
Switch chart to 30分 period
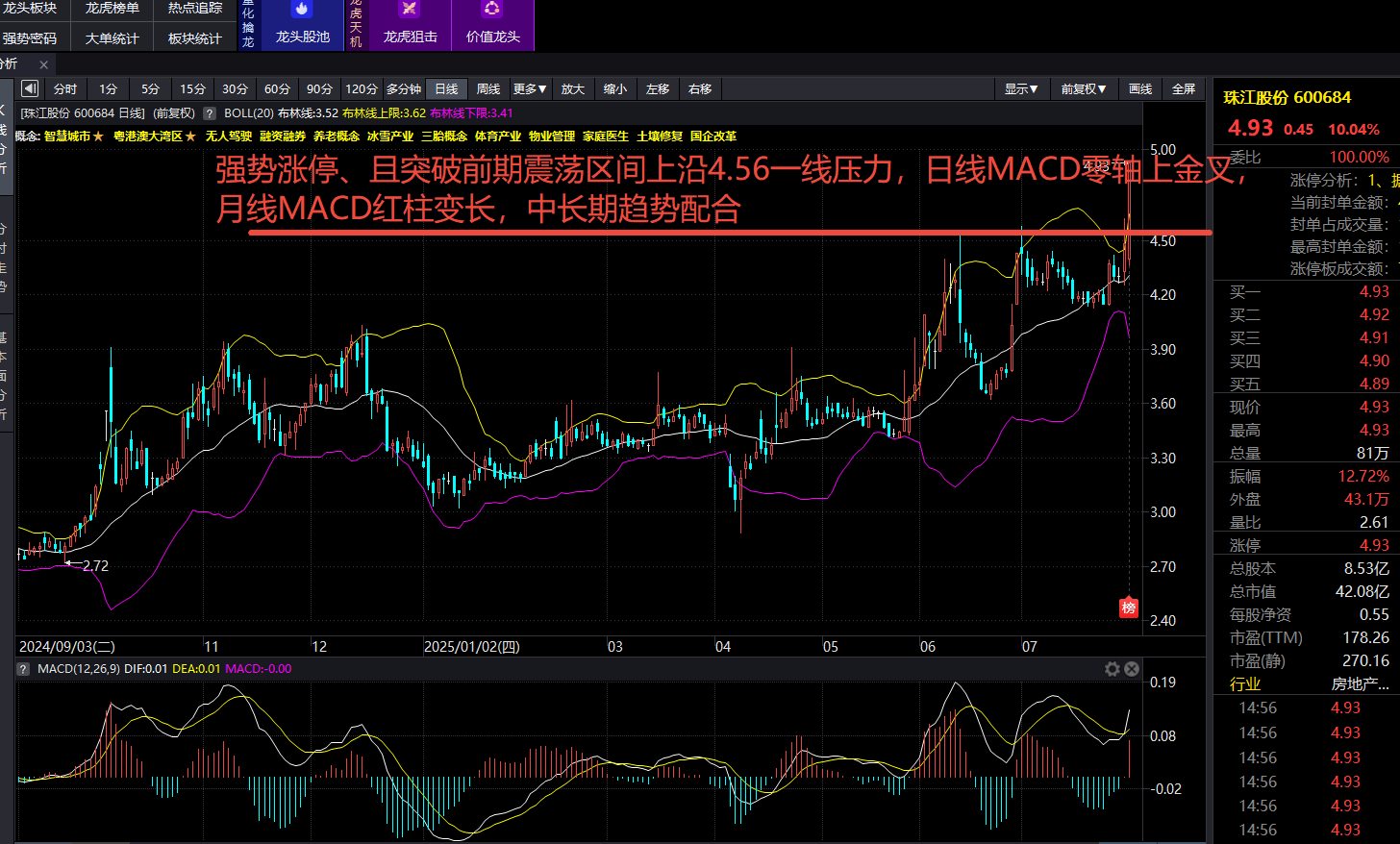(235, 89)
